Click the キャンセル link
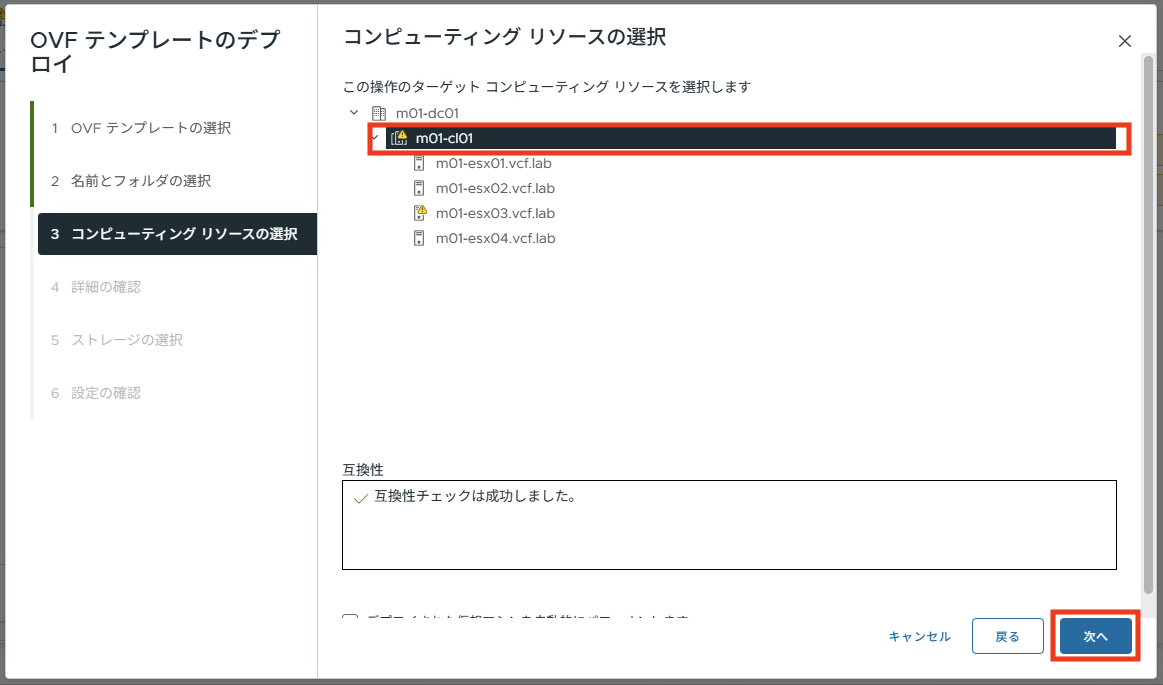The width and height of the screenshot is (1163, 685). 920,636
